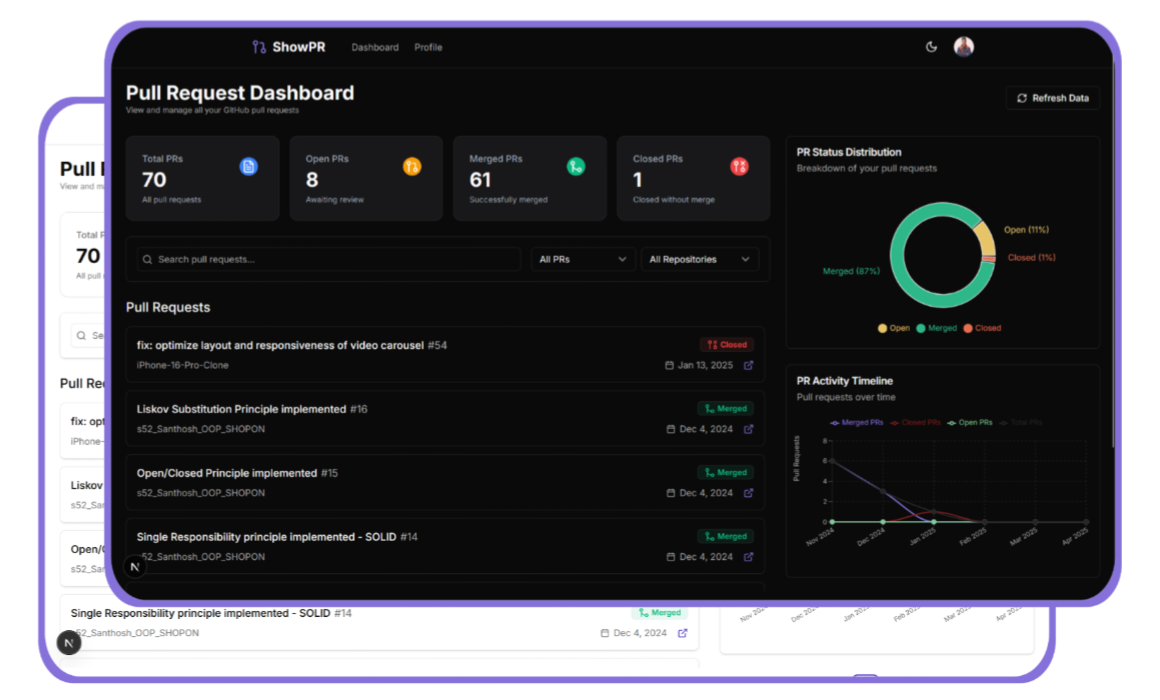Expand the All PRs dropdown
This screenshot has width=1160, height=700.
[x=583, y=259]
